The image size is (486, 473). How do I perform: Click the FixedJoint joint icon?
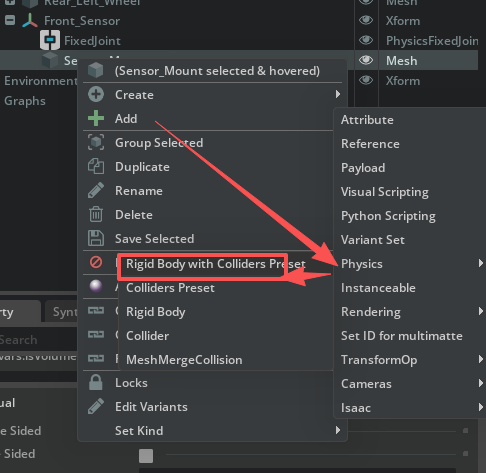point(50,40)
